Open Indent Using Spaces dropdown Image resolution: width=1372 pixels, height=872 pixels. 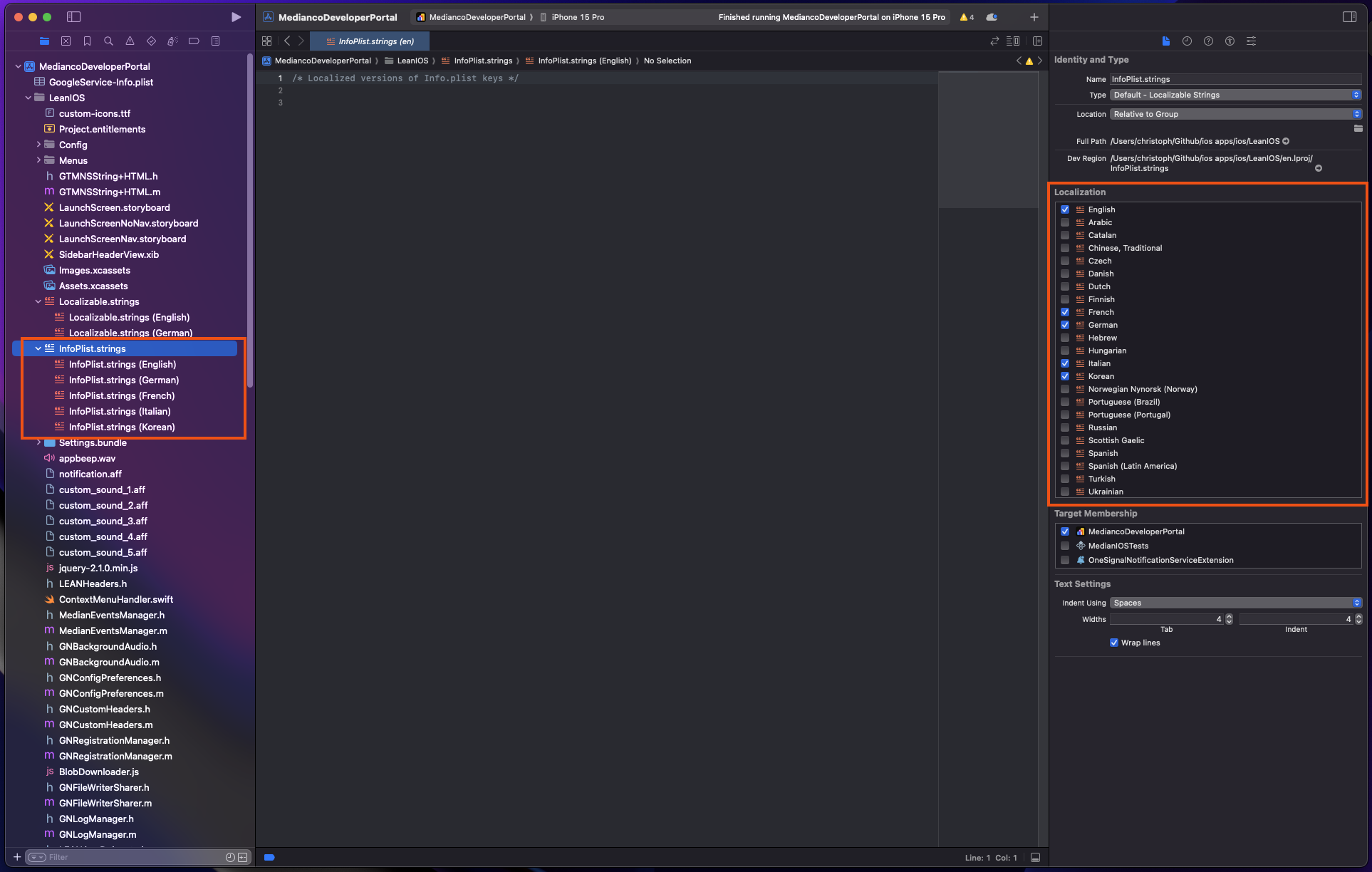(1235, 603)
